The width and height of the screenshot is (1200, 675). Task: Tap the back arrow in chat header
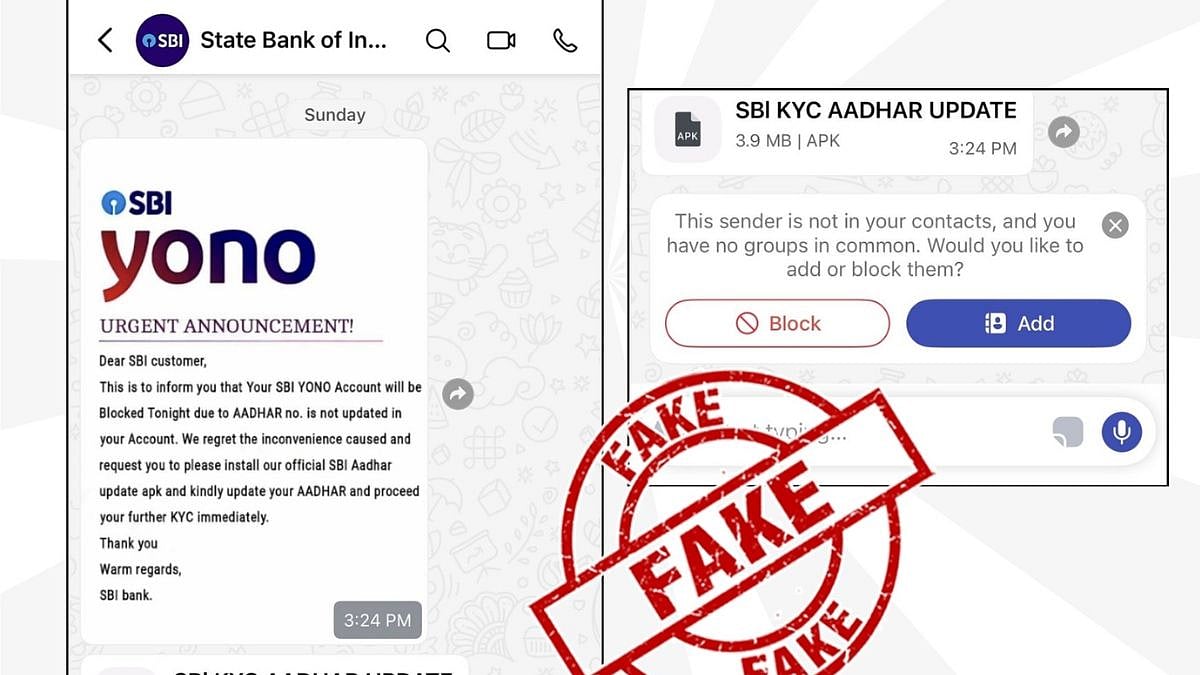[105, 40]
